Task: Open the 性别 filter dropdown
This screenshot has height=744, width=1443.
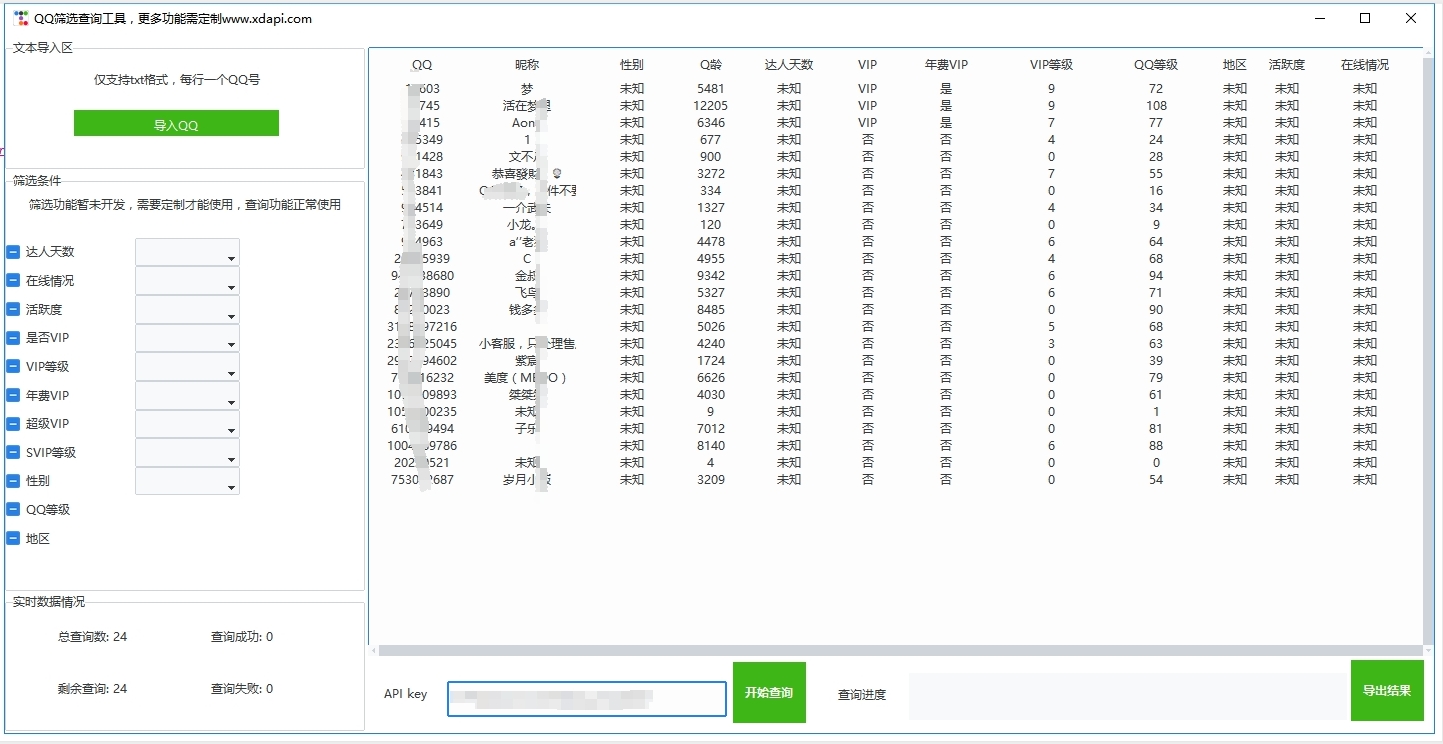Action: [187, 481]
